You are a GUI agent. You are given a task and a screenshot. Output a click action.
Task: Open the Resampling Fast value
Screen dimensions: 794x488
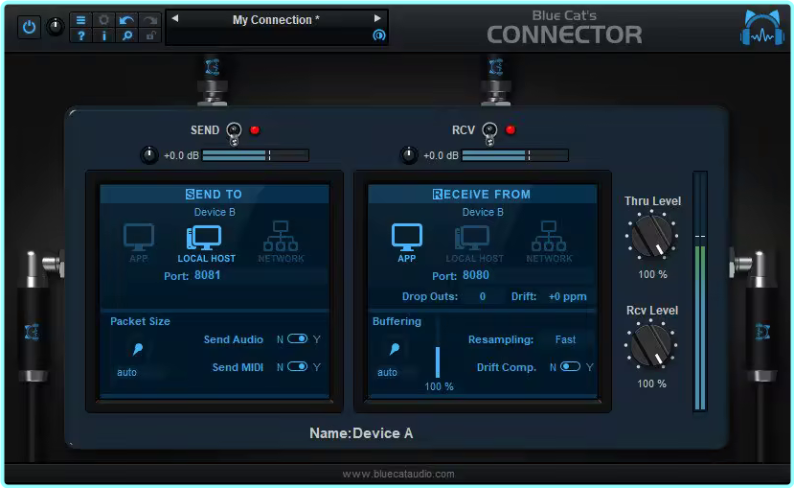(565, 340)
